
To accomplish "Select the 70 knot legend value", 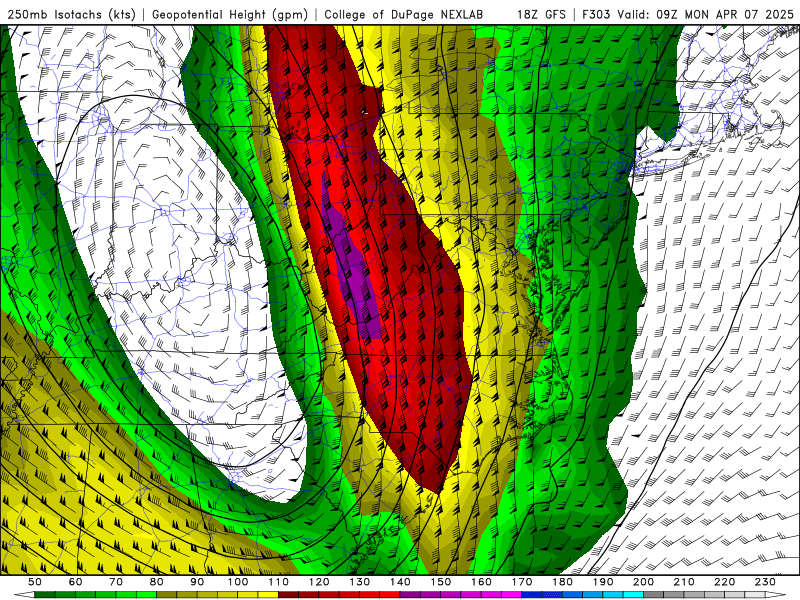I will 116,582.
